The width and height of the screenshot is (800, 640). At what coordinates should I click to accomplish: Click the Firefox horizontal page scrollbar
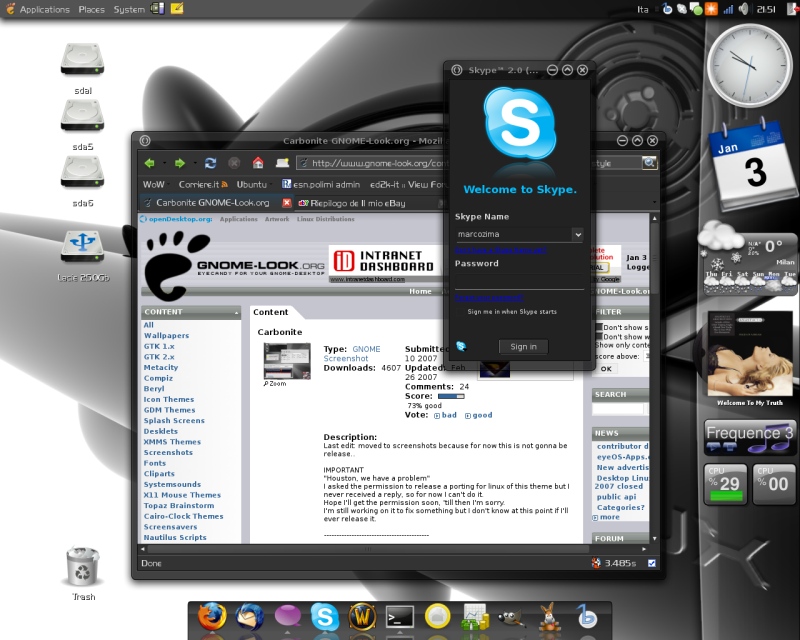click(367, 549)
